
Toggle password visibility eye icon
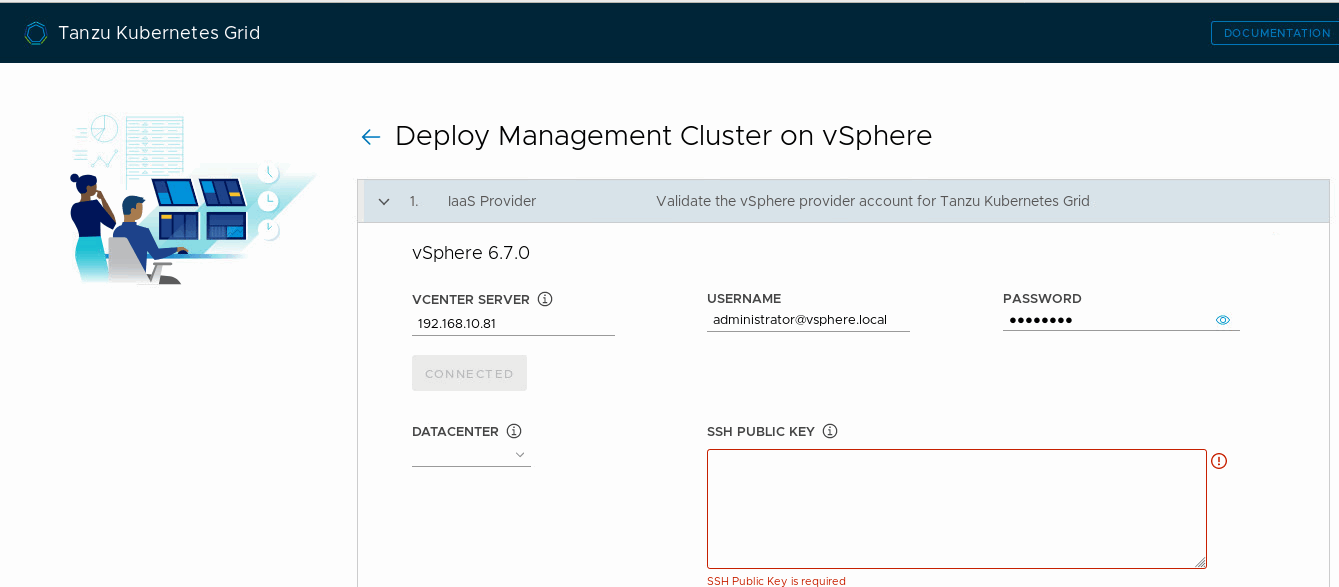pyautogui.click(x=1223, y=320)
